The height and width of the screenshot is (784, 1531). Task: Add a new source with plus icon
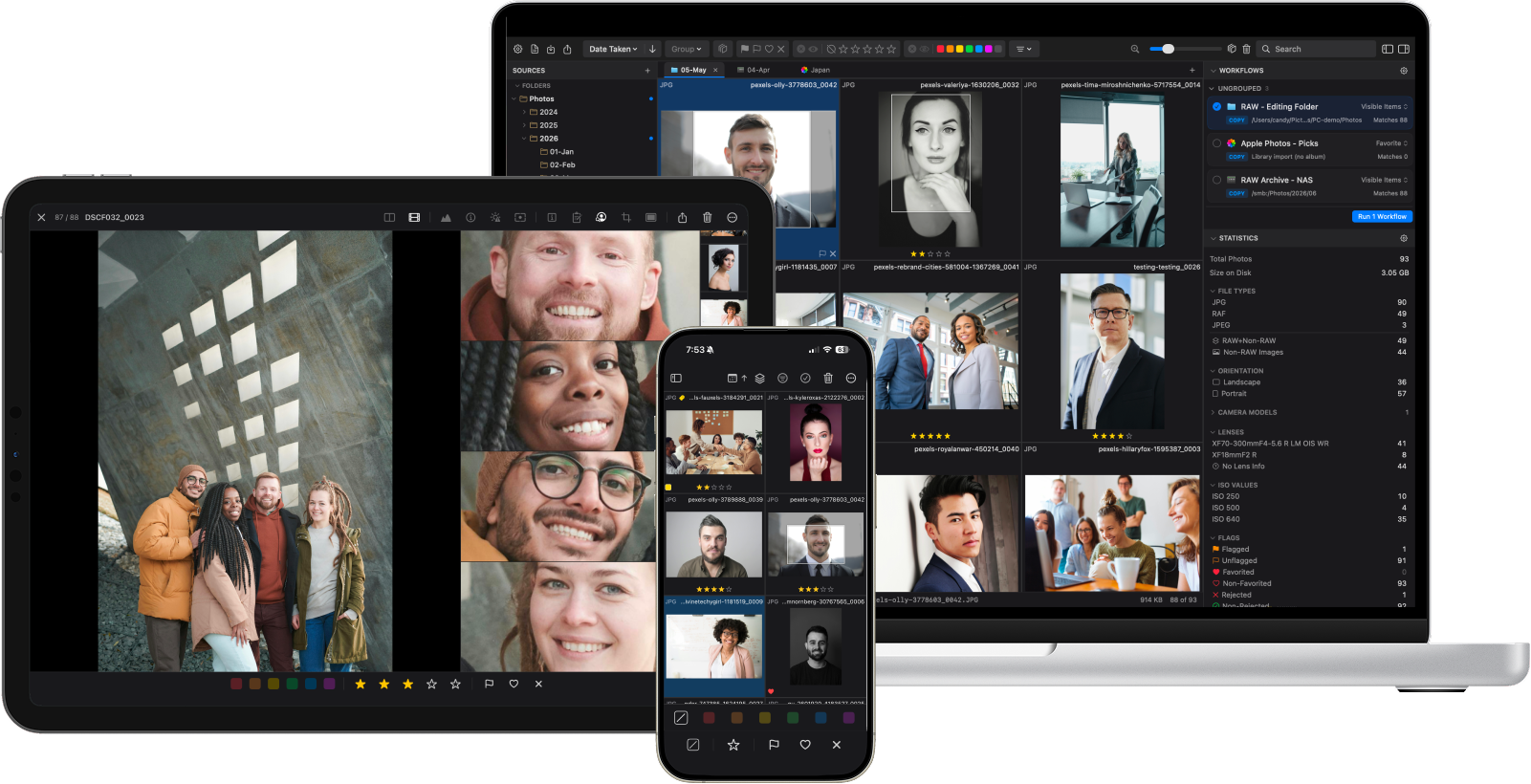coord(647,71)
